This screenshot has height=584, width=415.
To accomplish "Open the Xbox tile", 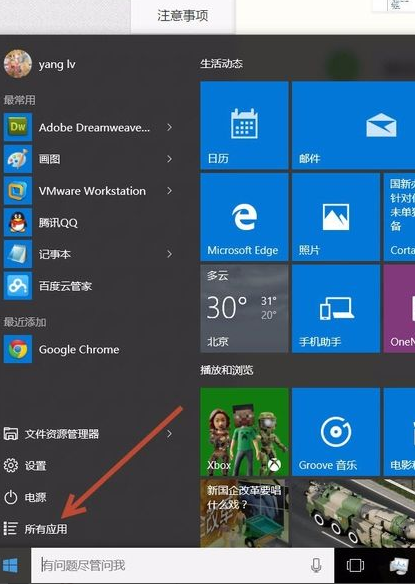I will point(244,432).
